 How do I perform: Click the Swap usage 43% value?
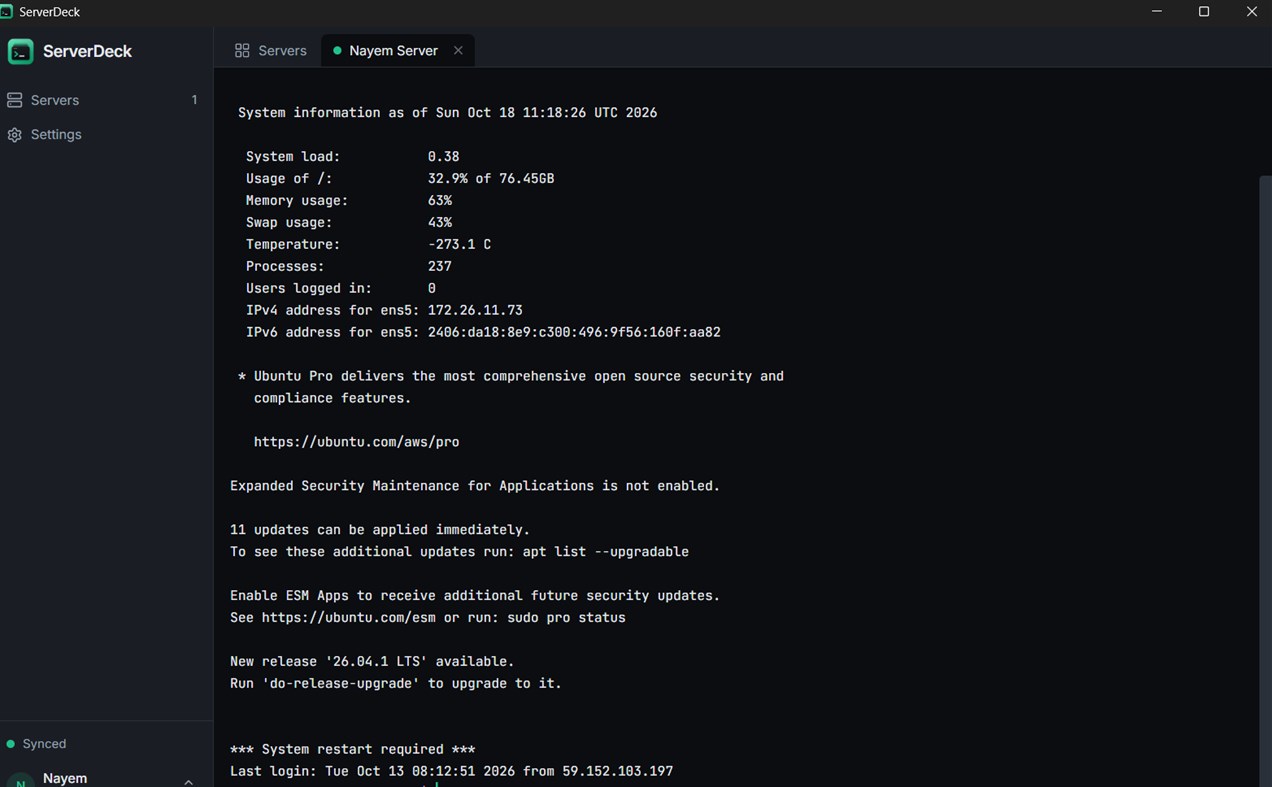click(x=440, y=222)
